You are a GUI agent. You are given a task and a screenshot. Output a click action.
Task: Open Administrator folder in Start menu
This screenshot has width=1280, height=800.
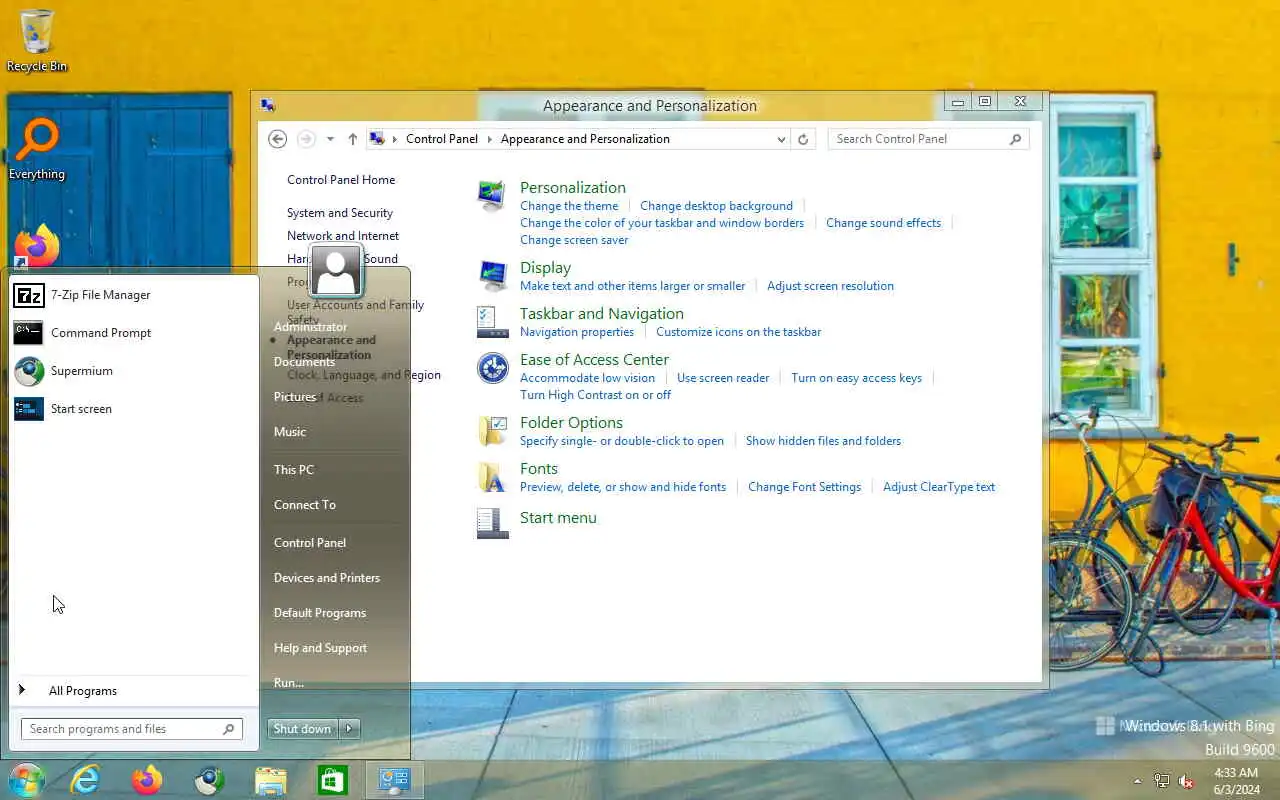(311, 327)
